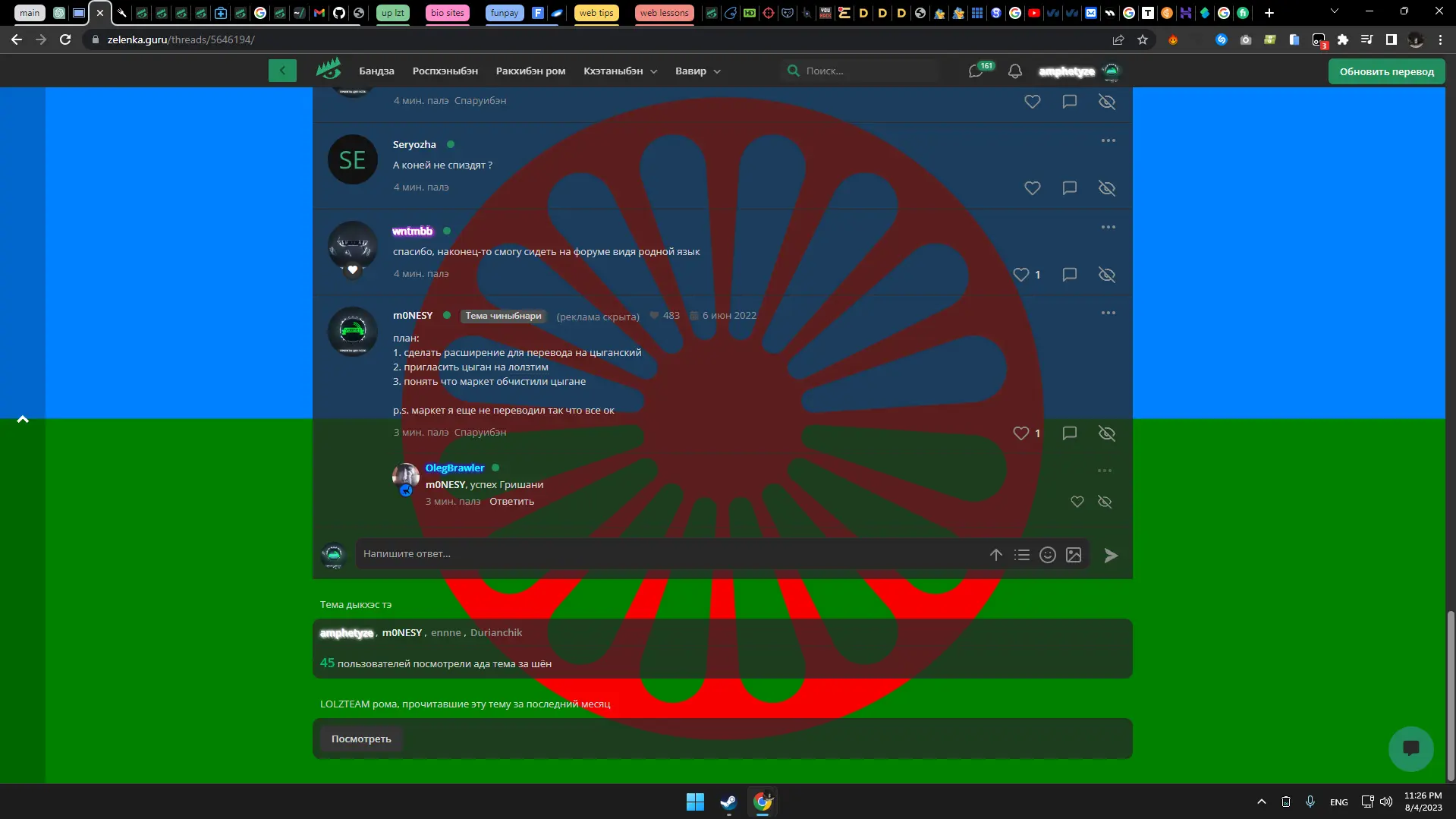1456x819 pixels.
Task: Click the m0NESY username in the post header
Action: tap(413, 315)
